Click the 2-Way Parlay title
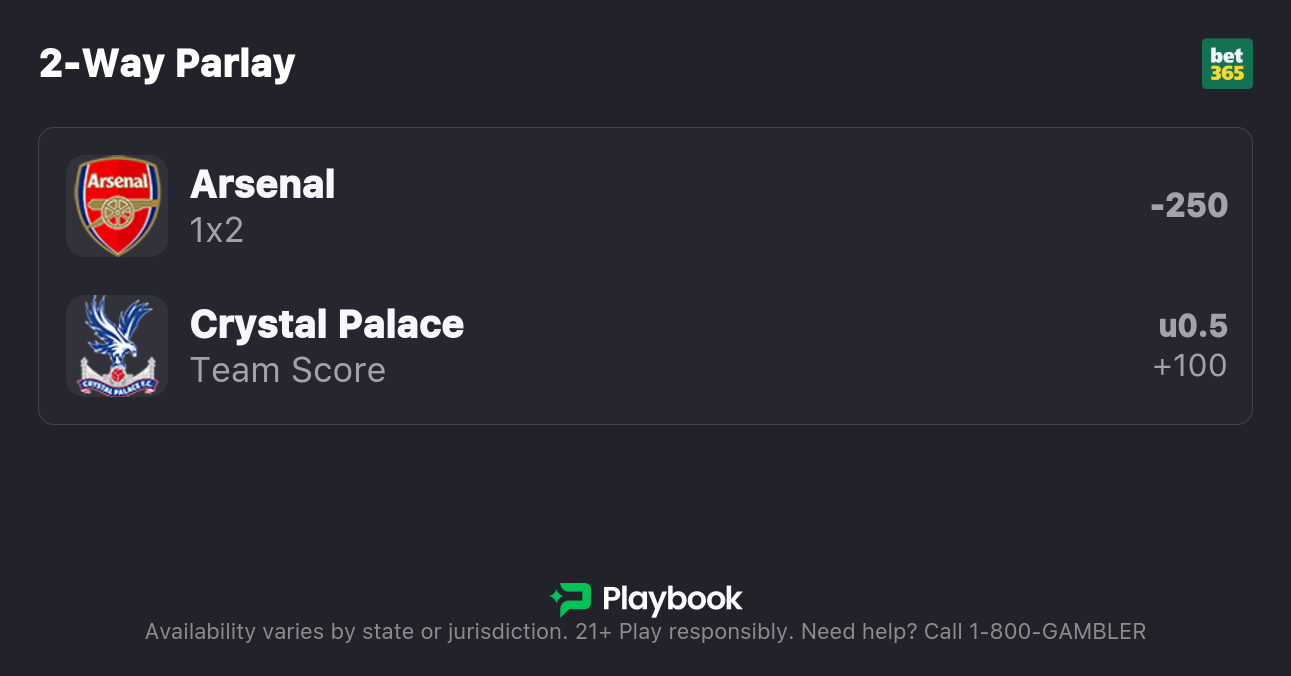The height and width of the screenshot is (676, 1291). (167, 64)
